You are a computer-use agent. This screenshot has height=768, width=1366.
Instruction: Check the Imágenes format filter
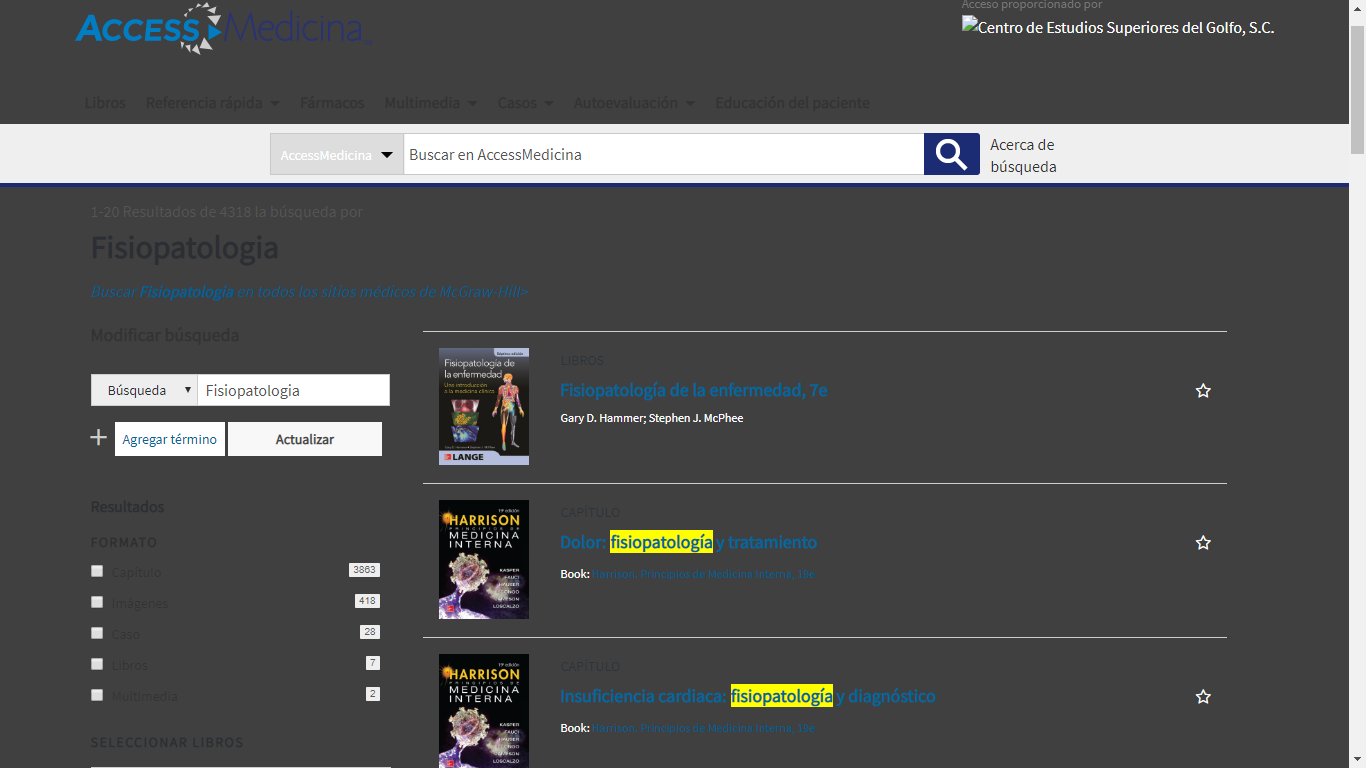pyautogui.click(x=97, y=602)
